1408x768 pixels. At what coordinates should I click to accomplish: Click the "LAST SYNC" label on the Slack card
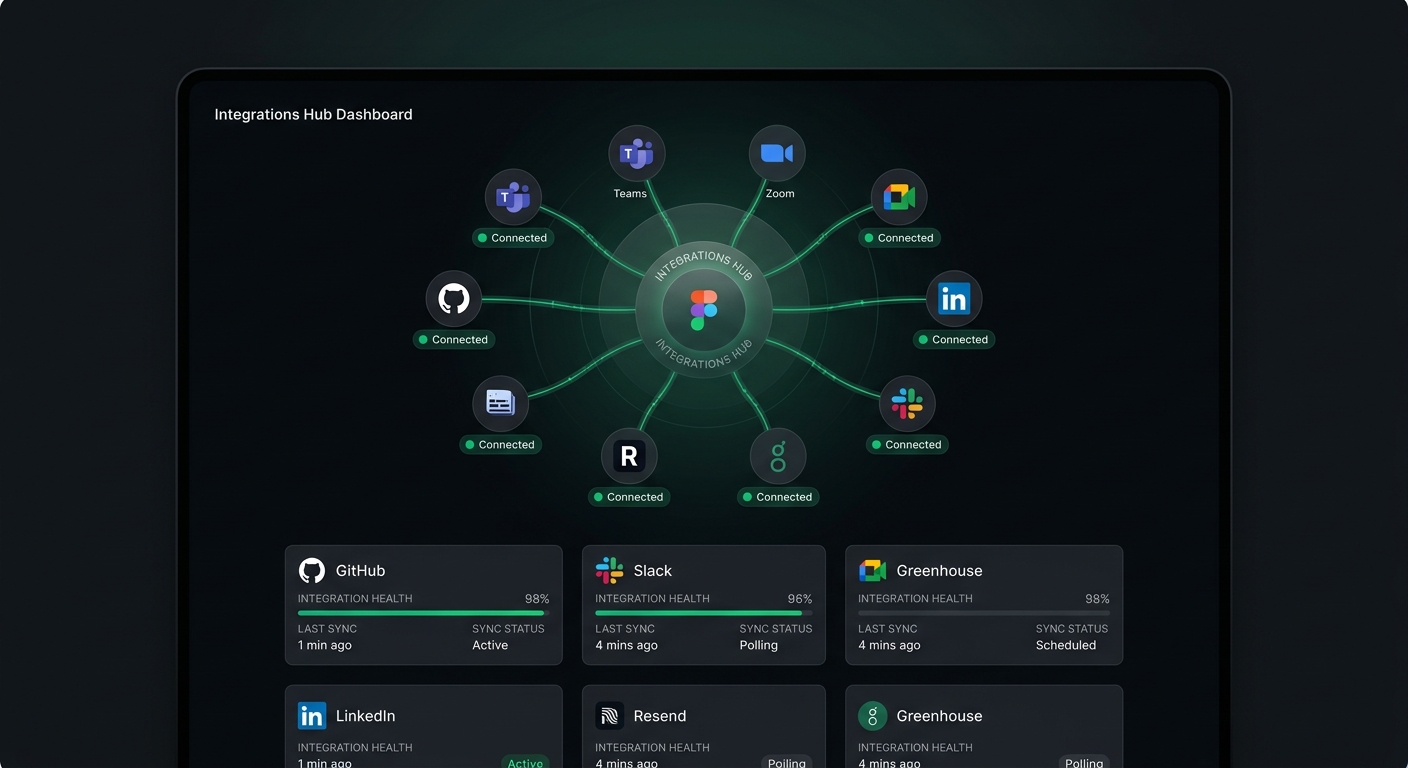625,629
